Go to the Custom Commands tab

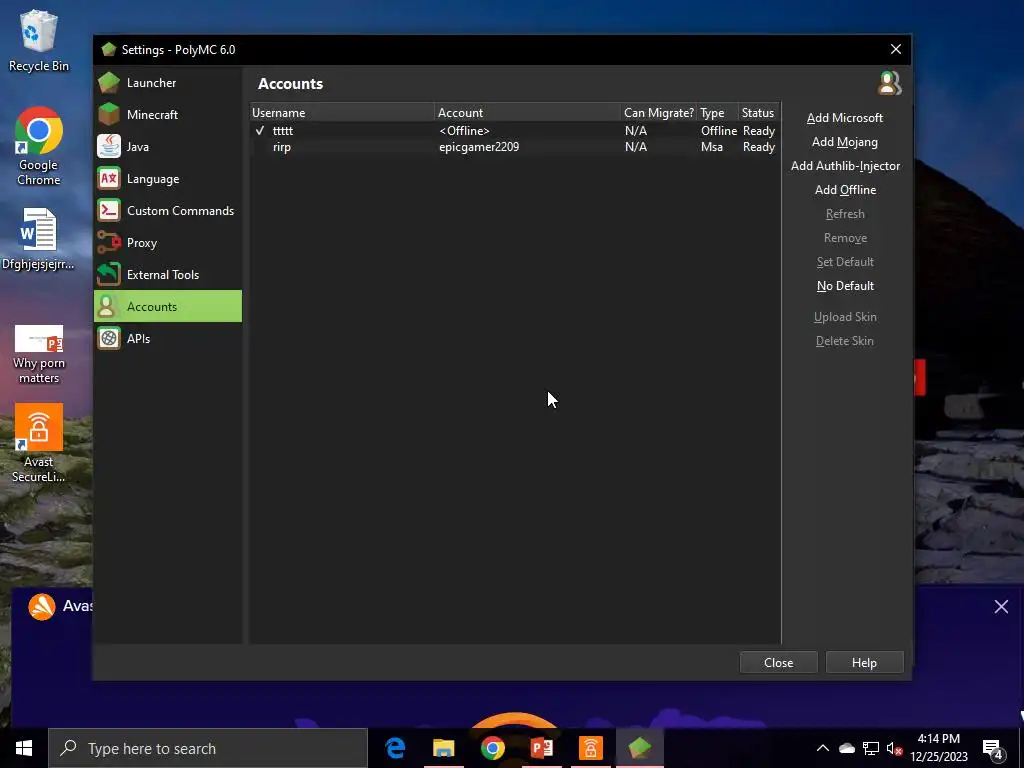[x=168, y=210]
